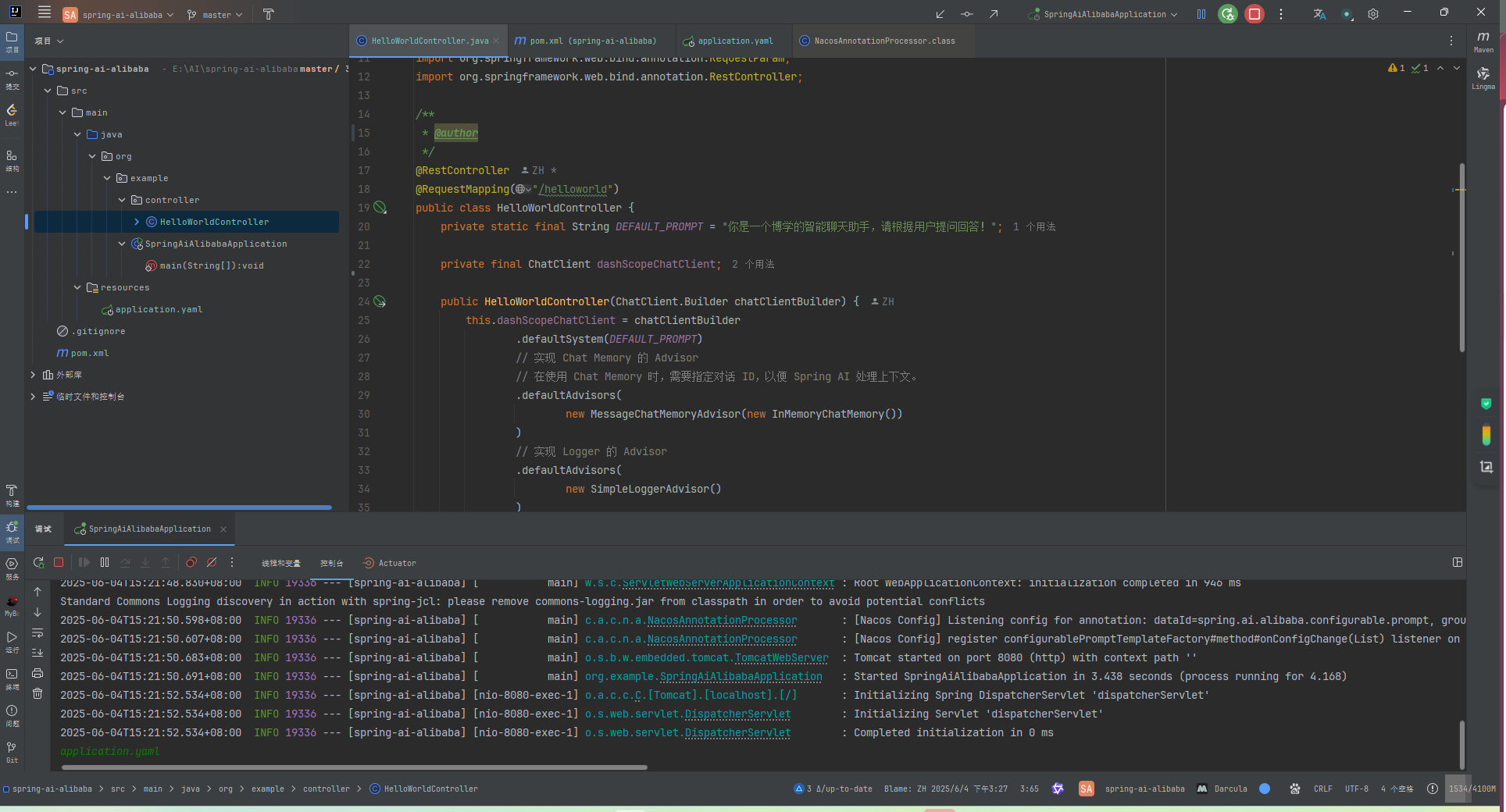Open the Structure tool window
This screenshot has height=812, width=1506.
(x=12, y=161)
